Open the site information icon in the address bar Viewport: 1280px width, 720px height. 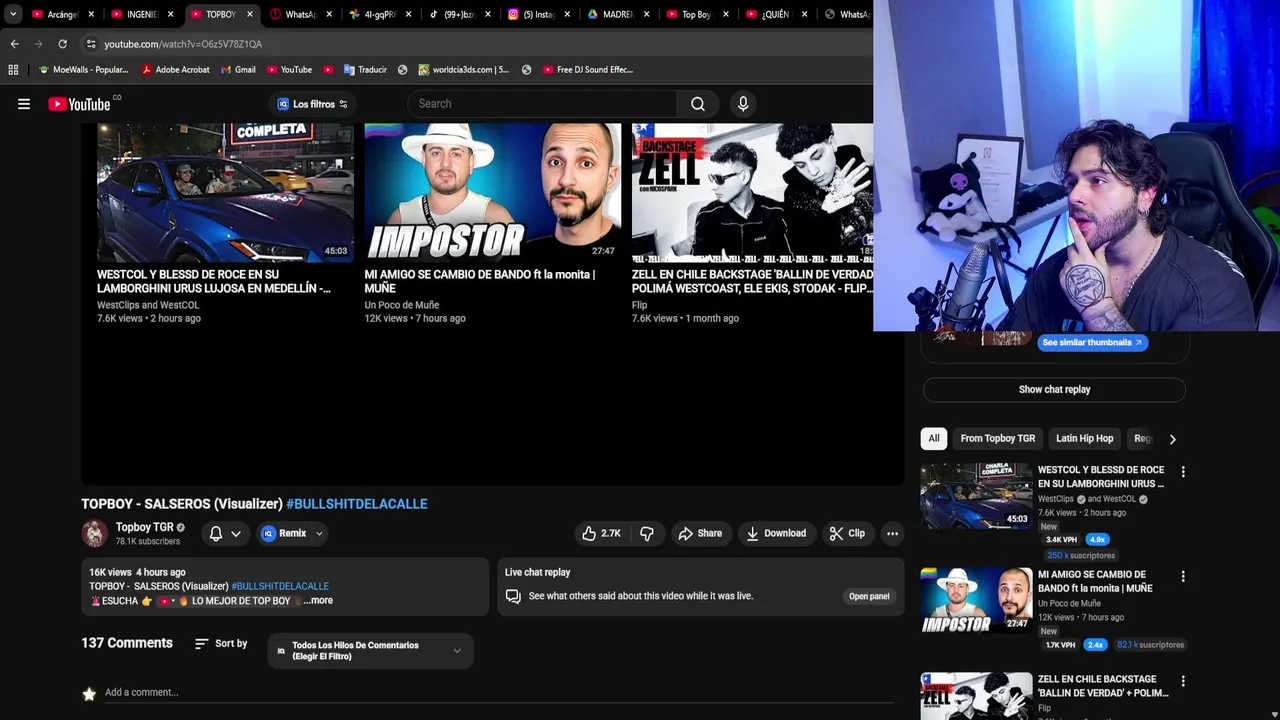point(91,44)
